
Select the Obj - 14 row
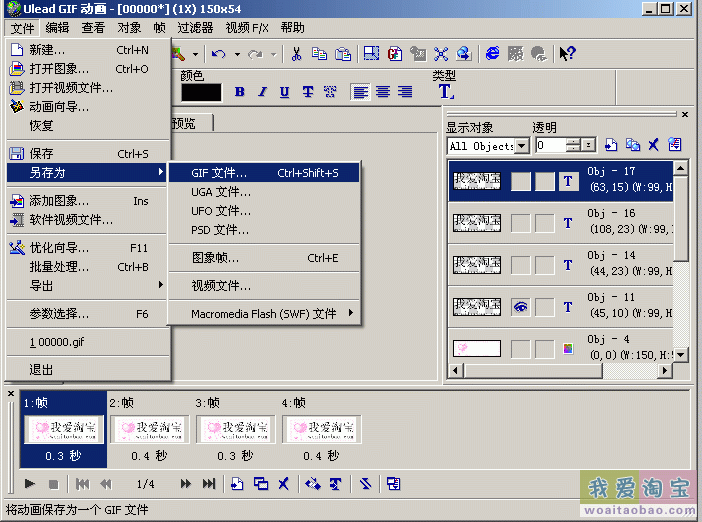[x=561, y=265]
